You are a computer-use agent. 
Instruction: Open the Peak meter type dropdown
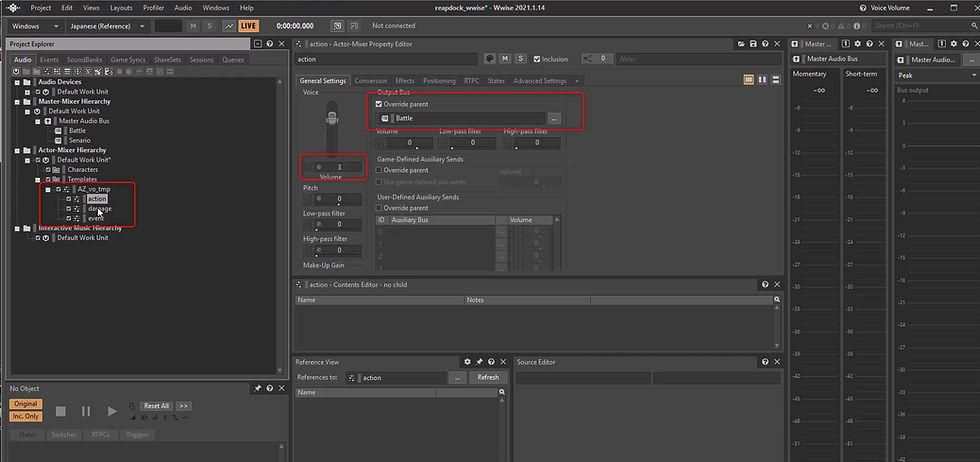click(x=937, y=75)
